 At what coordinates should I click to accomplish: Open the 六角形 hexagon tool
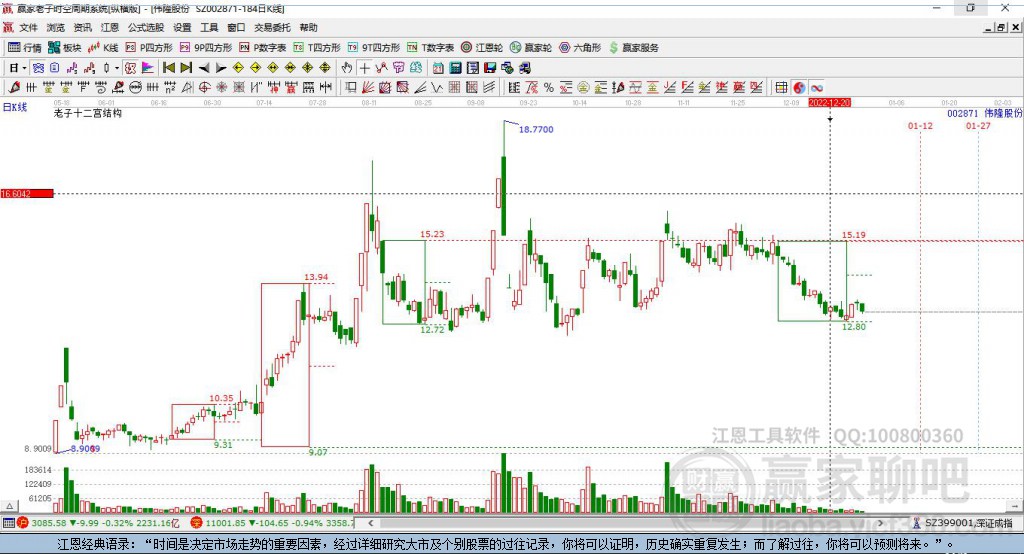pos(580,48)
